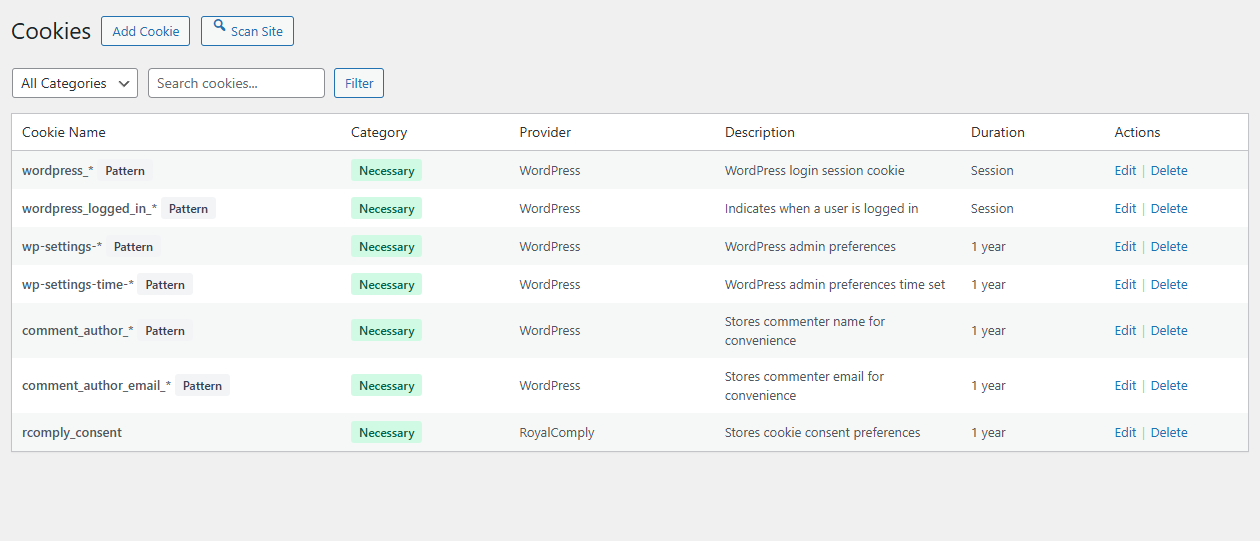Click the Cookies page heading
This screenshot has height=541, width=1260.
(51, 31)
